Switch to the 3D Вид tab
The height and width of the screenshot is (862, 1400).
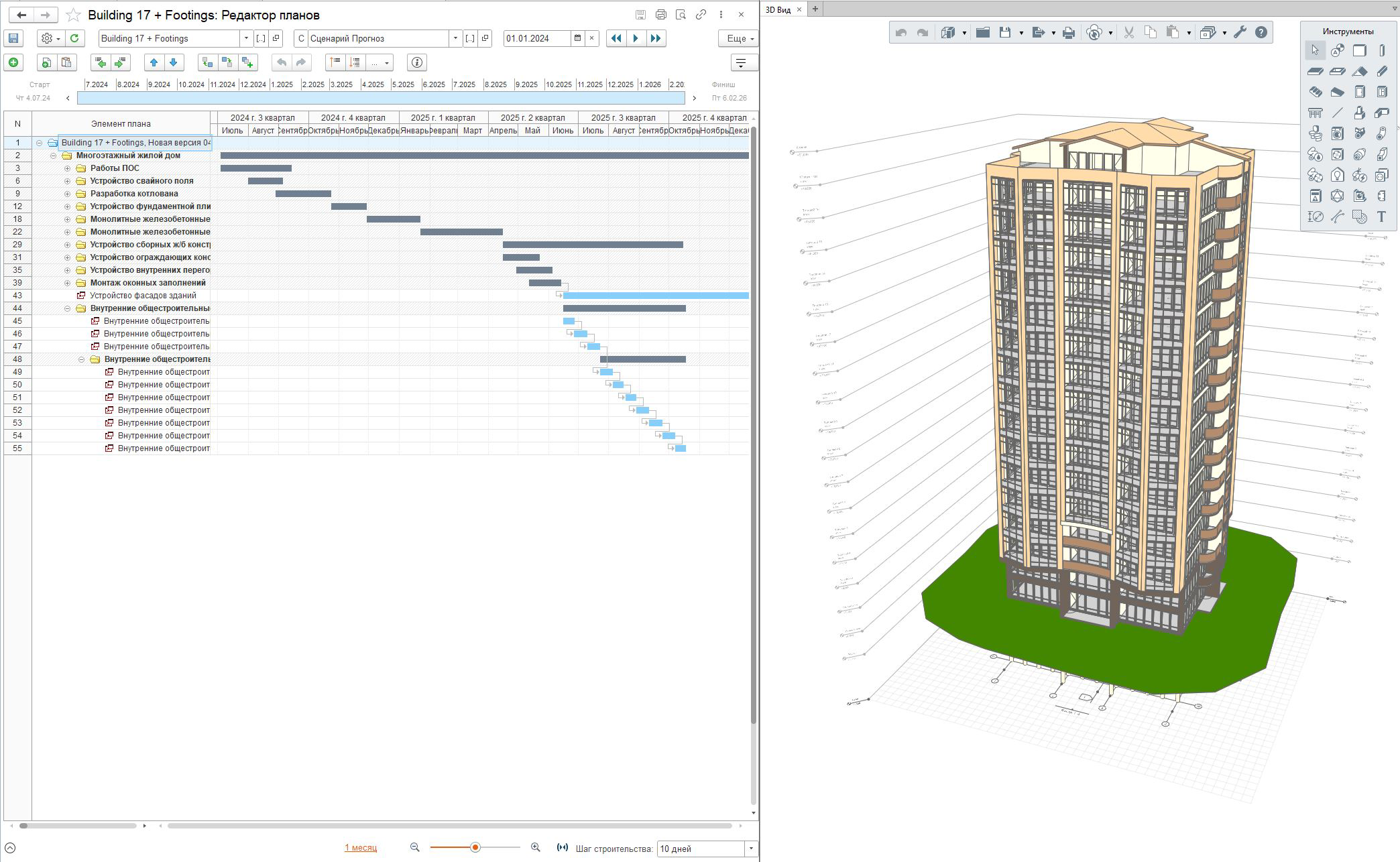778,9
